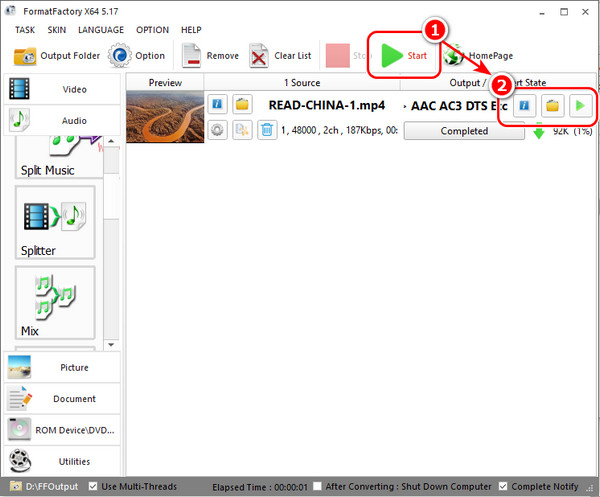This screenshot has width=600, height=497.
Task: Select the READ-CHINA-1.mp4 file name
Action: (x=327, y=105)
